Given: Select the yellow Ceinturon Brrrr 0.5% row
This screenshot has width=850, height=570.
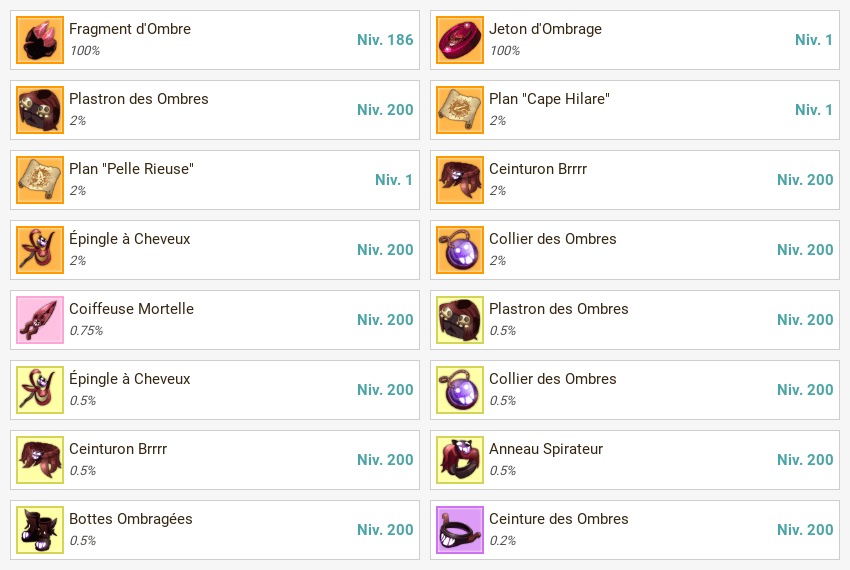Looking at the screenshot, I should pyautogui.click(x=215, y=460).
